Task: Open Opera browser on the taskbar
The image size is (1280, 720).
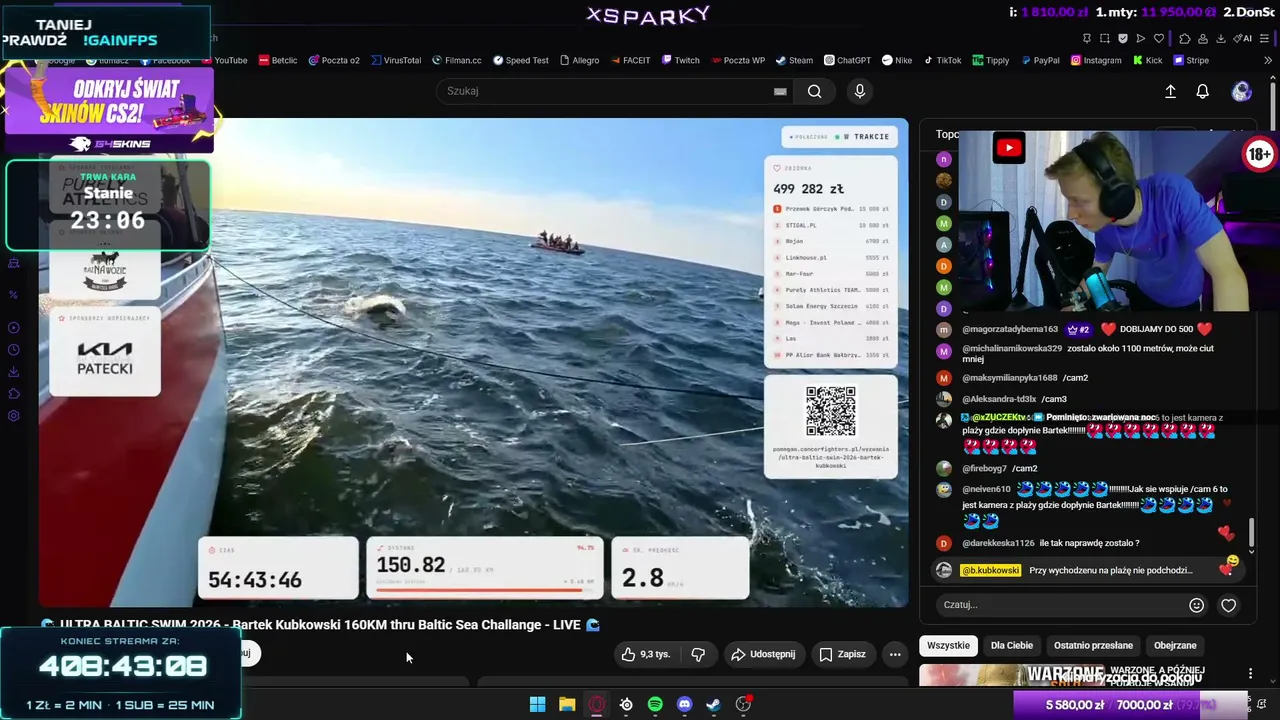Action: pyautogui.click(x=596, y=704)
